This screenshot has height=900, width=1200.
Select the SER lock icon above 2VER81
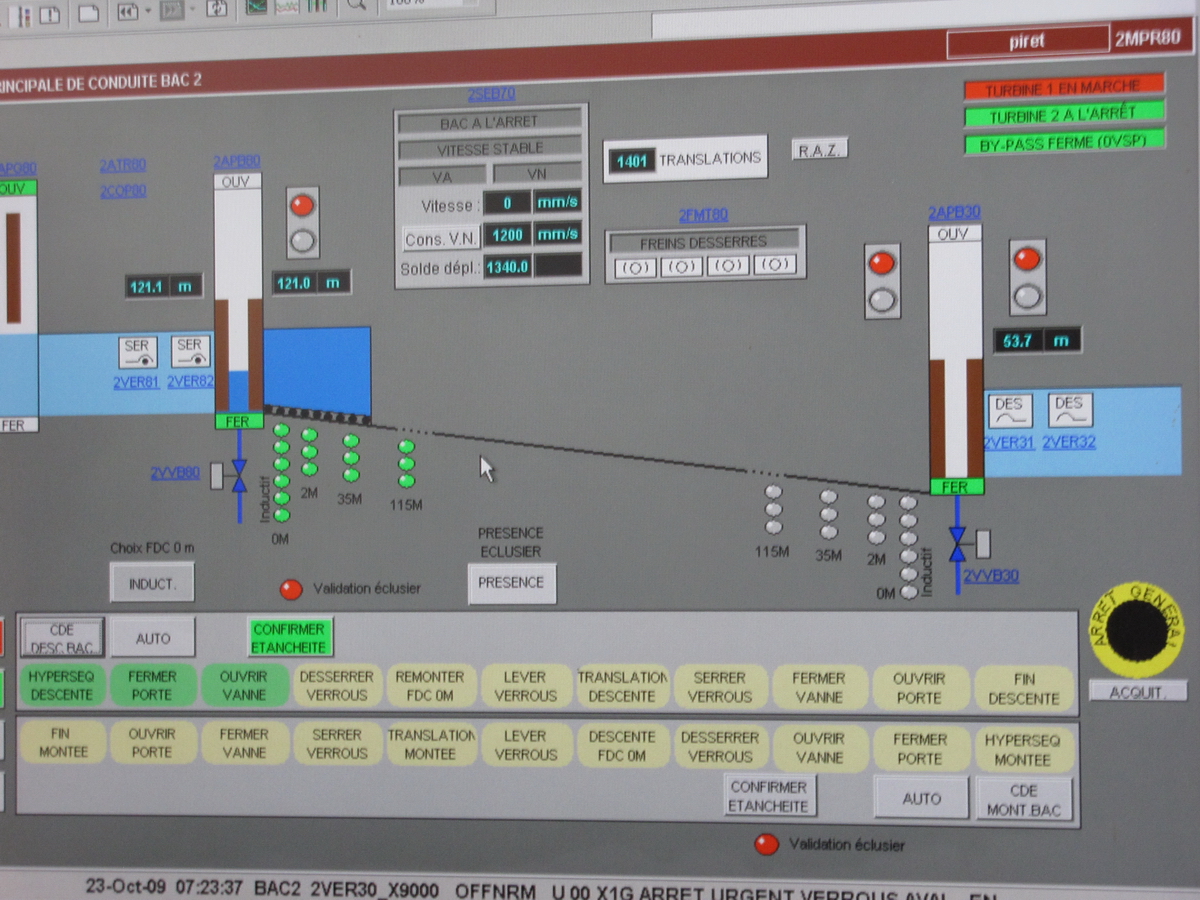pos(138,352)
